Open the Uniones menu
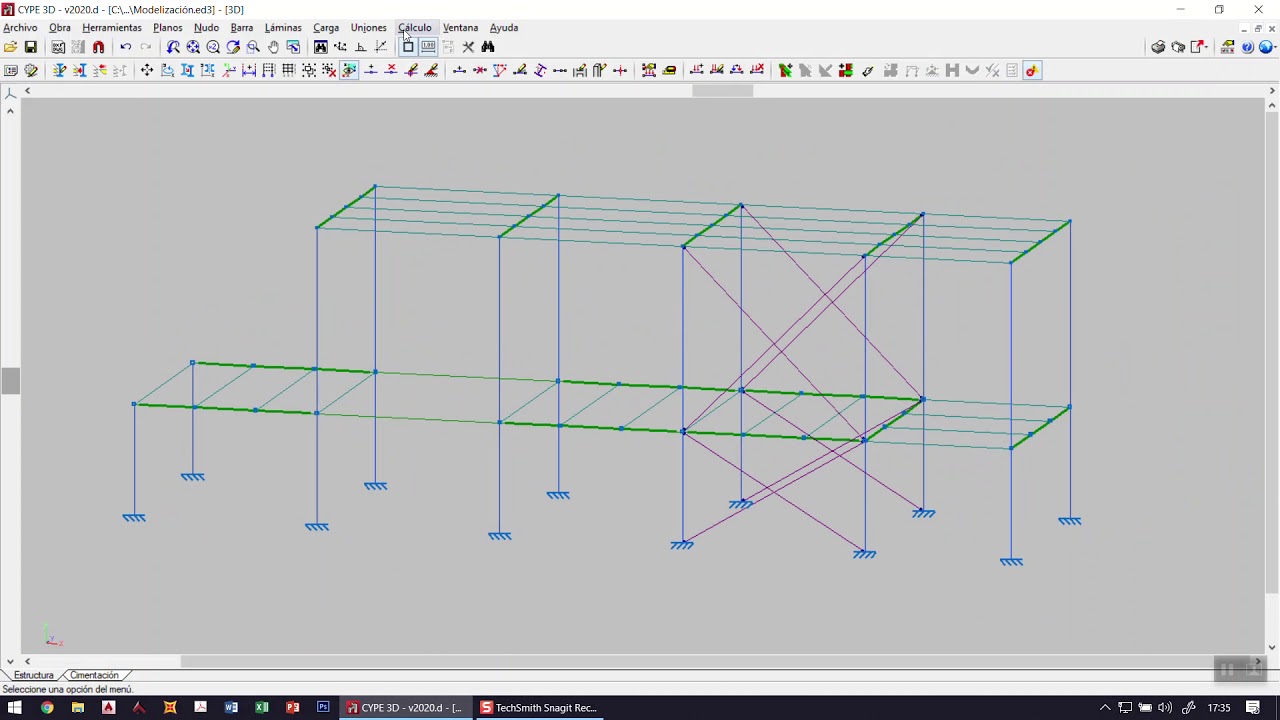1280x720 pixels. 368,28
